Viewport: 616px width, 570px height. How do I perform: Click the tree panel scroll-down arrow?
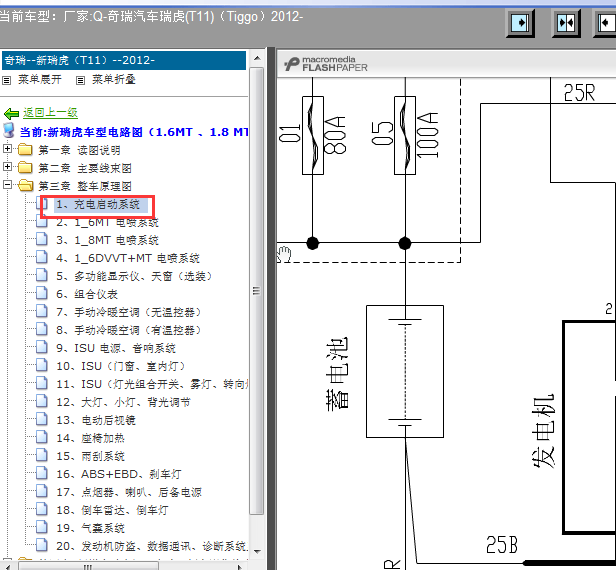click(257, 552)
